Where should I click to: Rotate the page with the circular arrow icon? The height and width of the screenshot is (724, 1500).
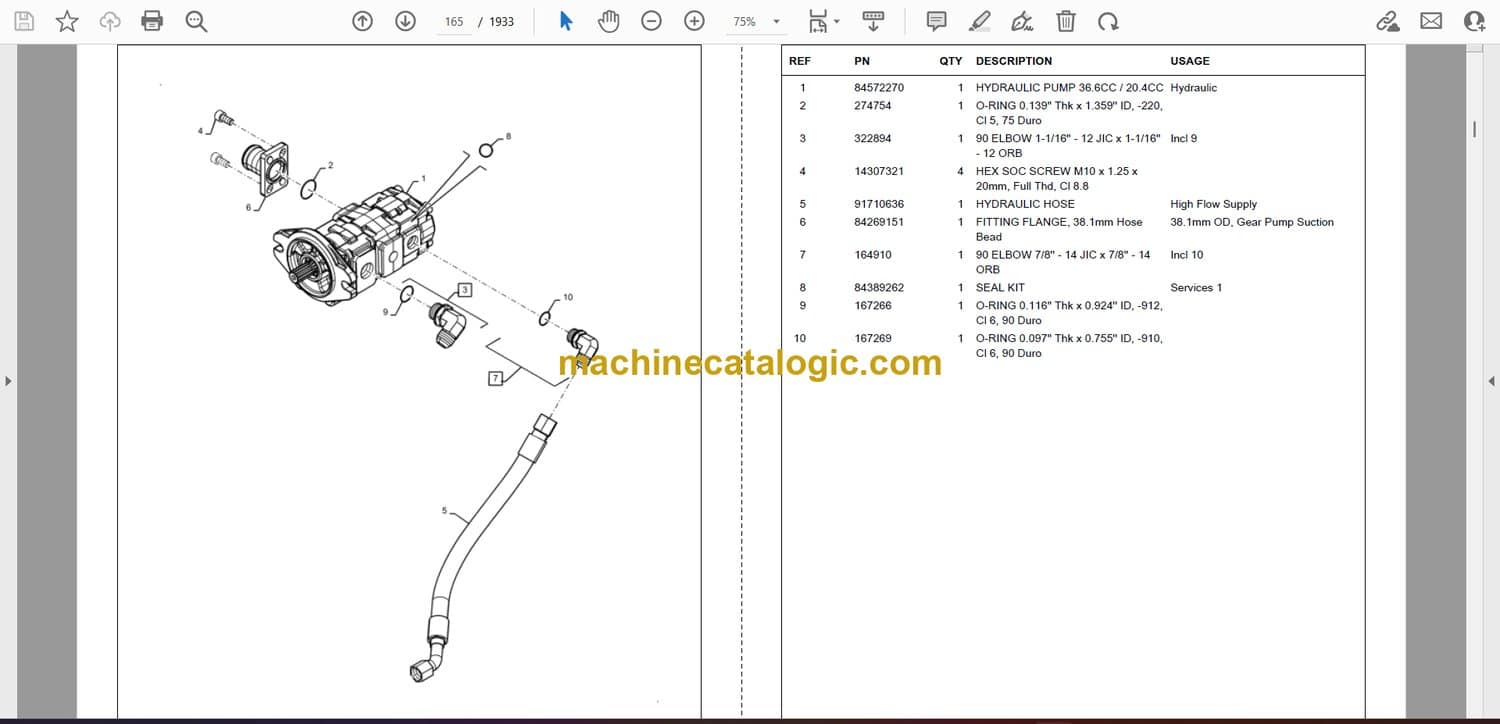pyautogui.click(x=1108, y=21)
